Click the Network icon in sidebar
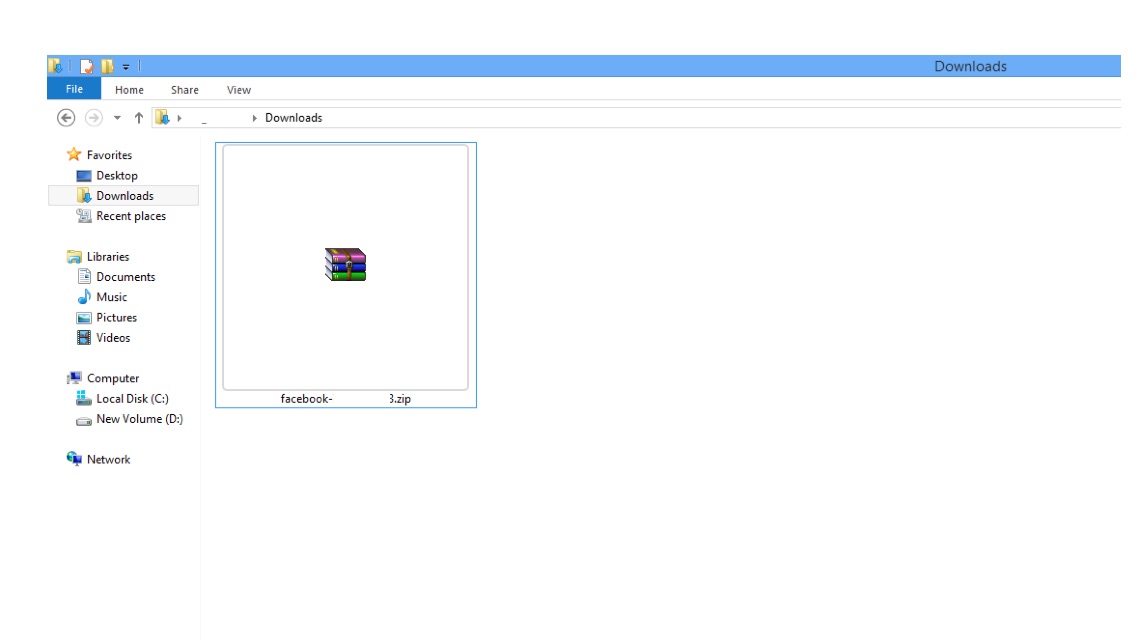The height and width of the screenshot is (640, 1136). pos(74,459)
